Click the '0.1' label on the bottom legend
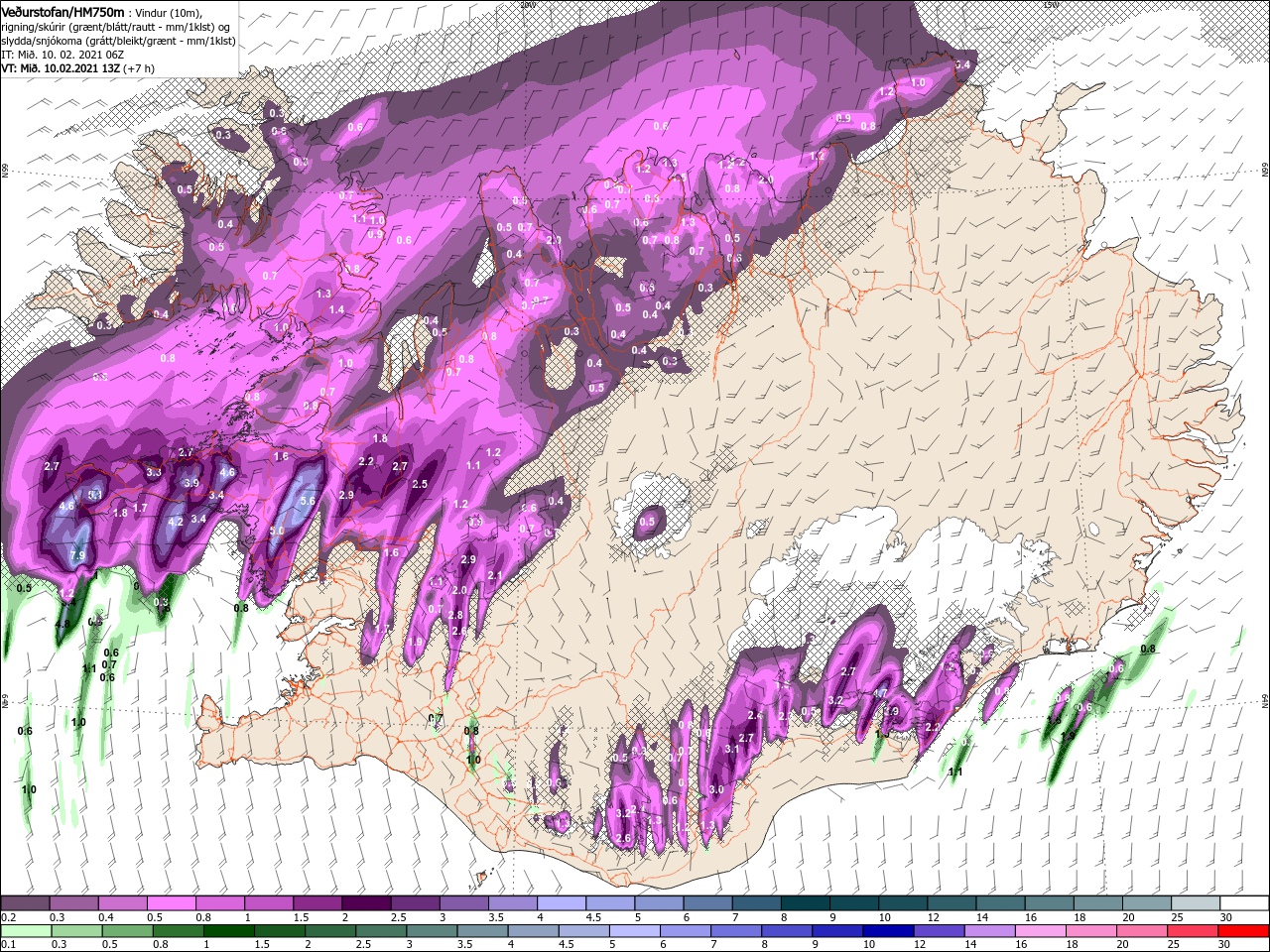 tap(9, 946)
